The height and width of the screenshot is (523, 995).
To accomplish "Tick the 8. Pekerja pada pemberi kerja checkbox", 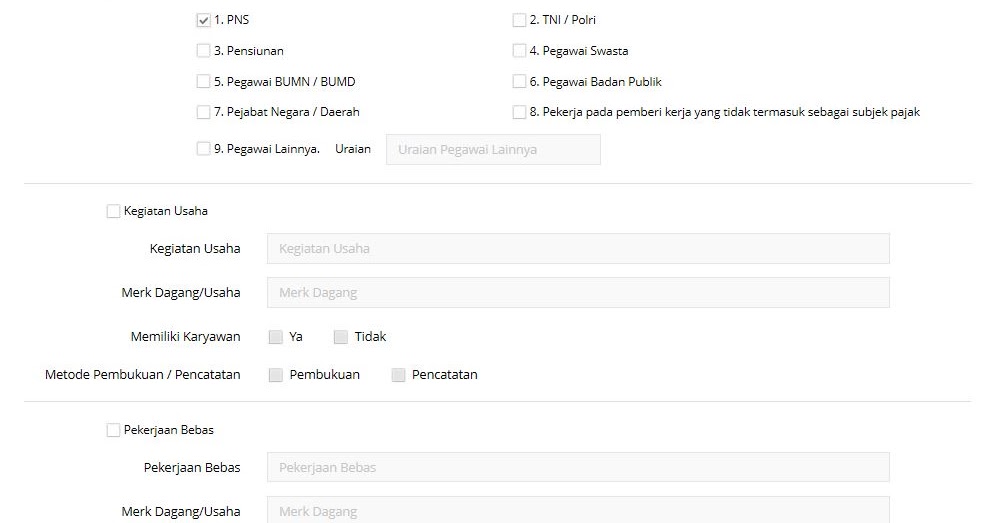I will point(519,112).
